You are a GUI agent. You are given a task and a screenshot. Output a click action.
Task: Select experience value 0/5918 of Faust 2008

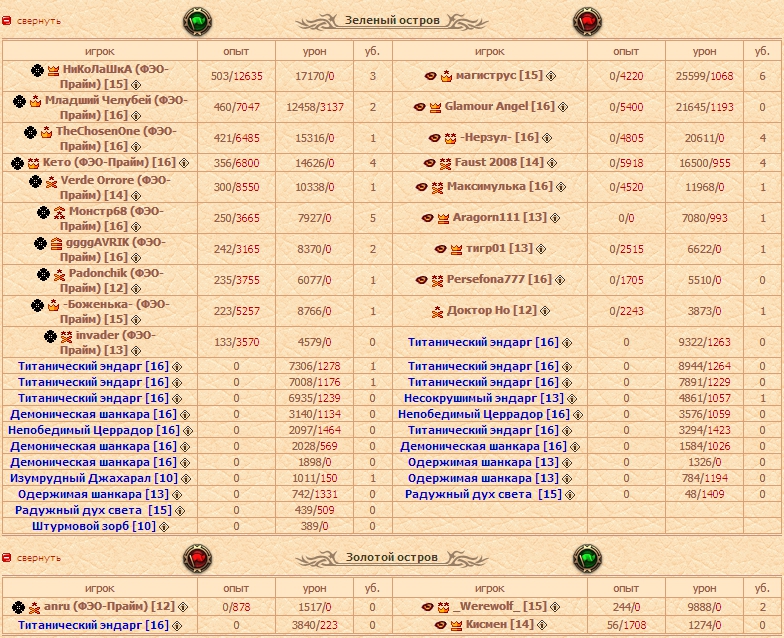[x=626, y=163]
